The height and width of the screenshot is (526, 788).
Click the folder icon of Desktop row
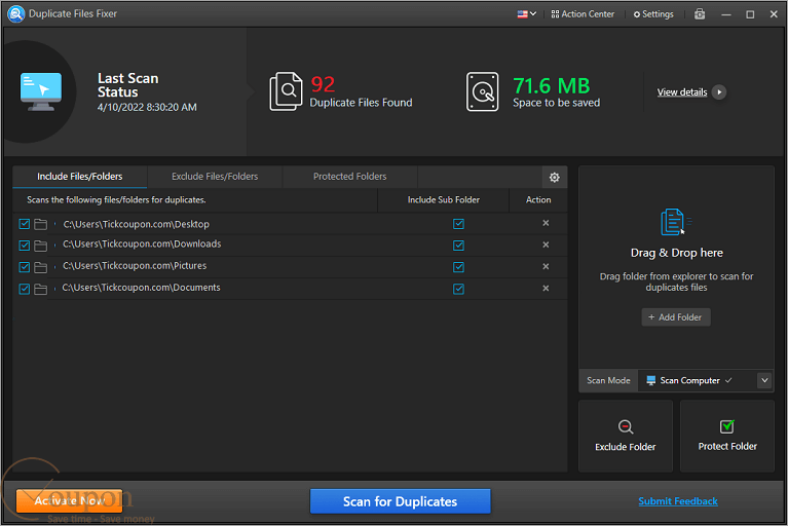pos(41,224)
